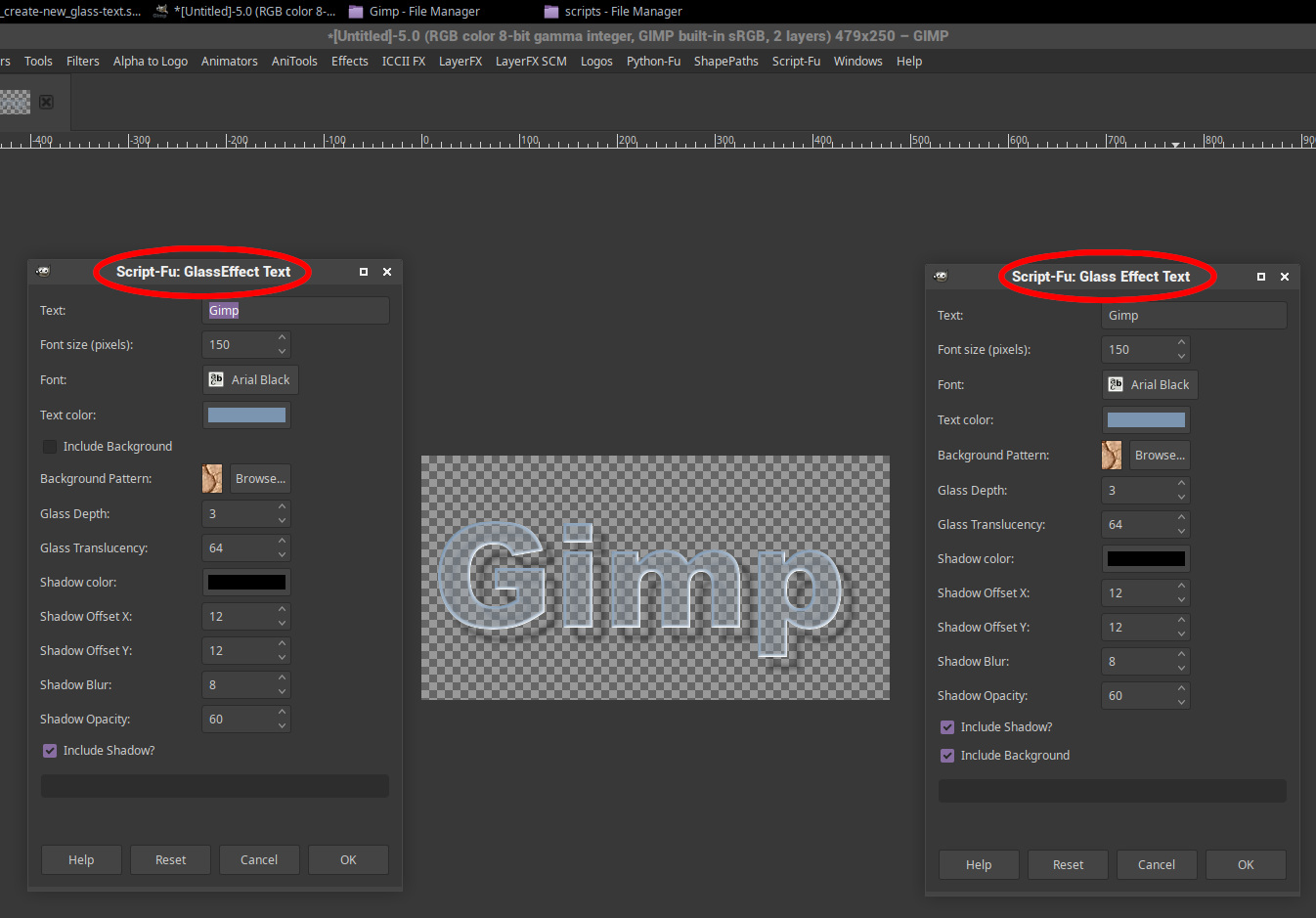Open the Windows menu
The image size is (1316, 918).
[858, 61]
